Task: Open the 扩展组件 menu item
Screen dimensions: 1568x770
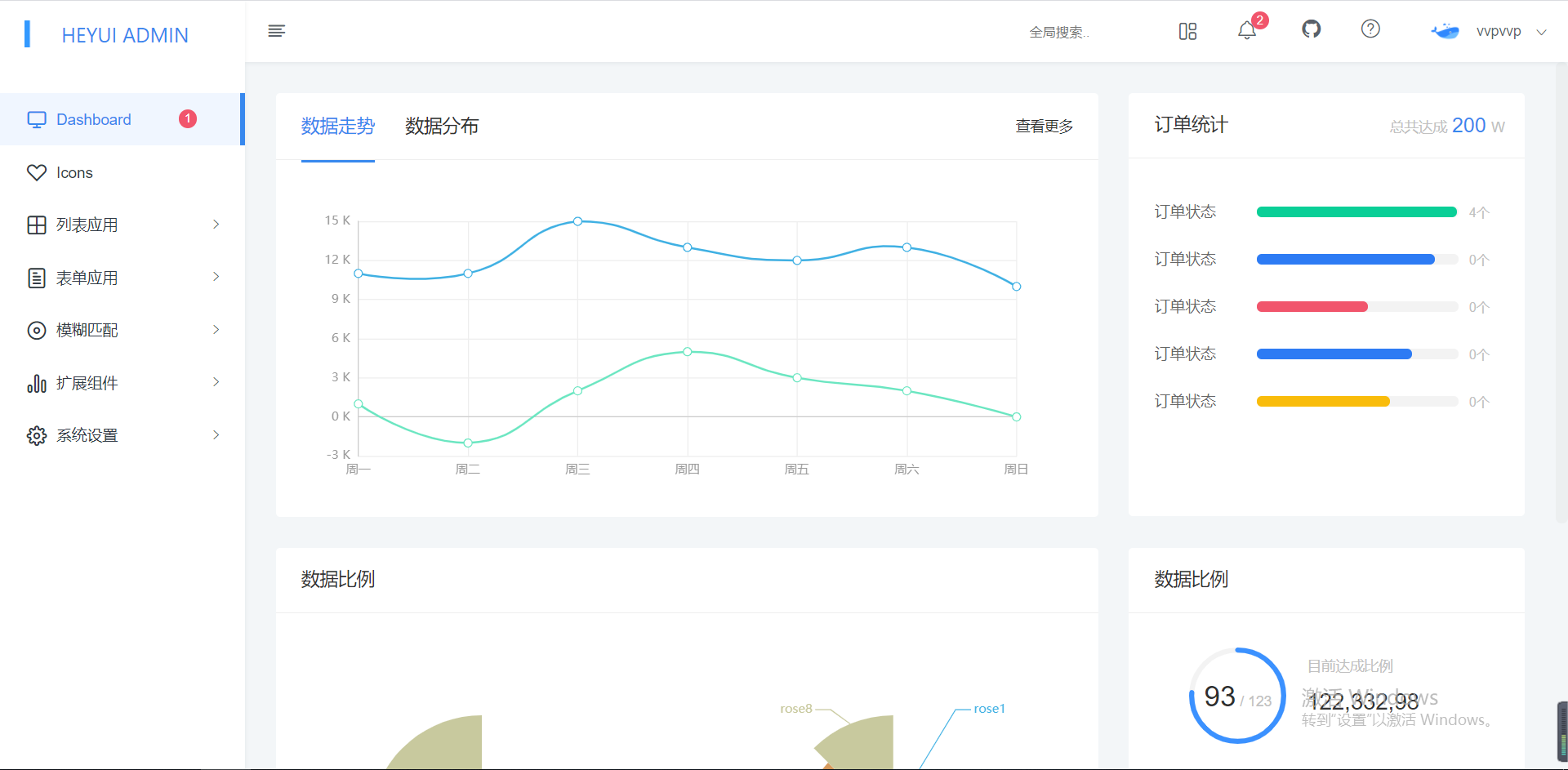Action: point(122,383)
